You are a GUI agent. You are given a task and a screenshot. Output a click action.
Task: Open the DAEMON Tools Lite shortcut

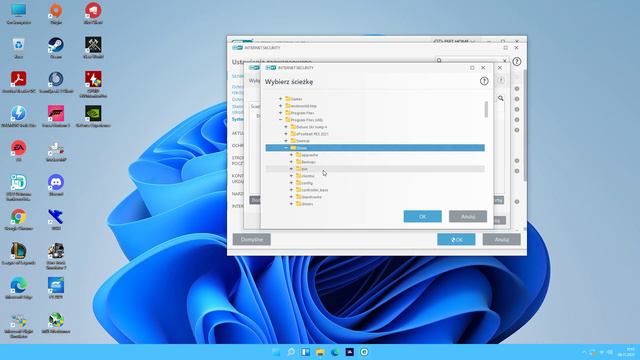[18, 116]
